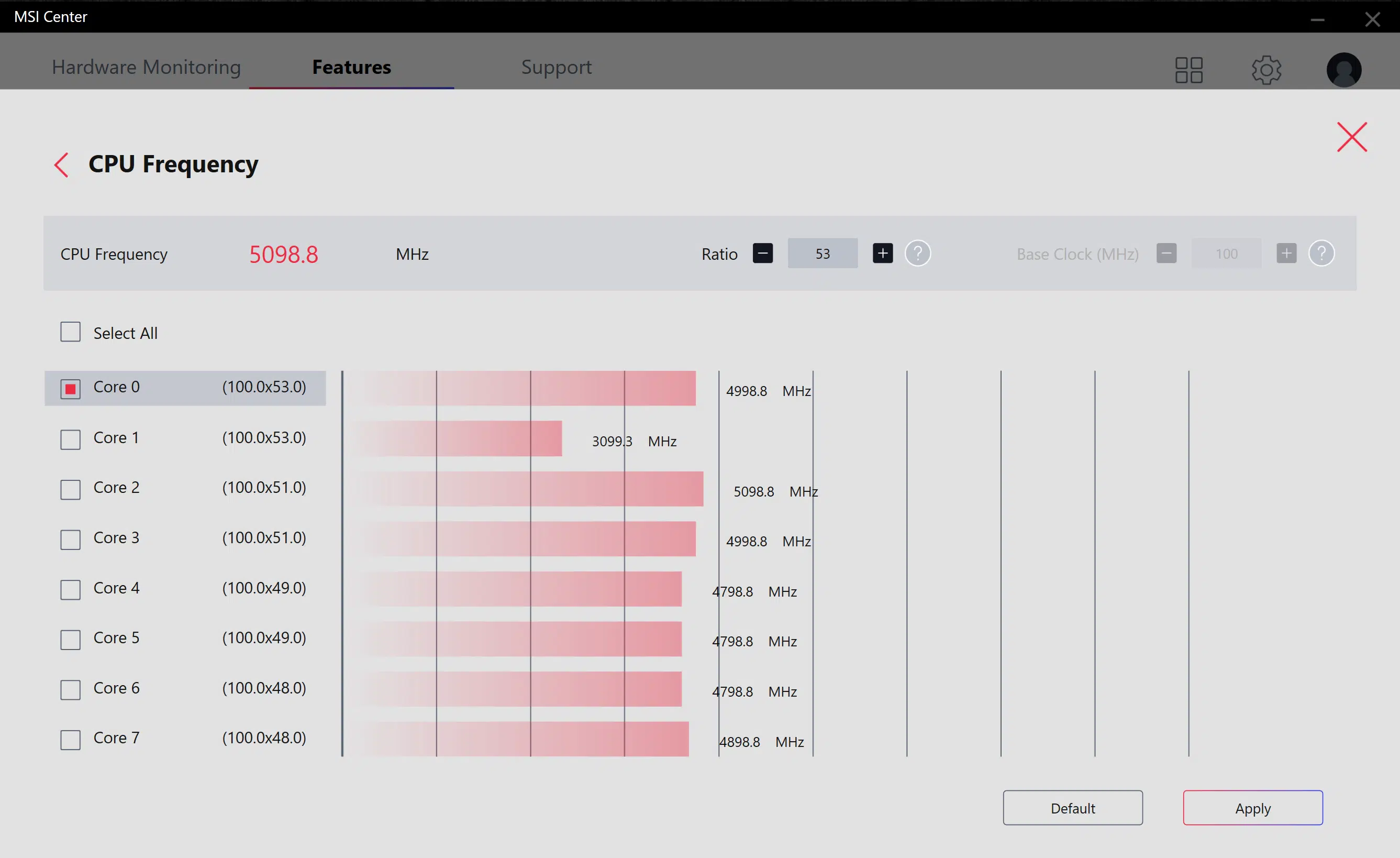Viewport: 1400px width, 858px height.
Task: Select the Core 7 checkbox
Action: click(x=71, y=740)
